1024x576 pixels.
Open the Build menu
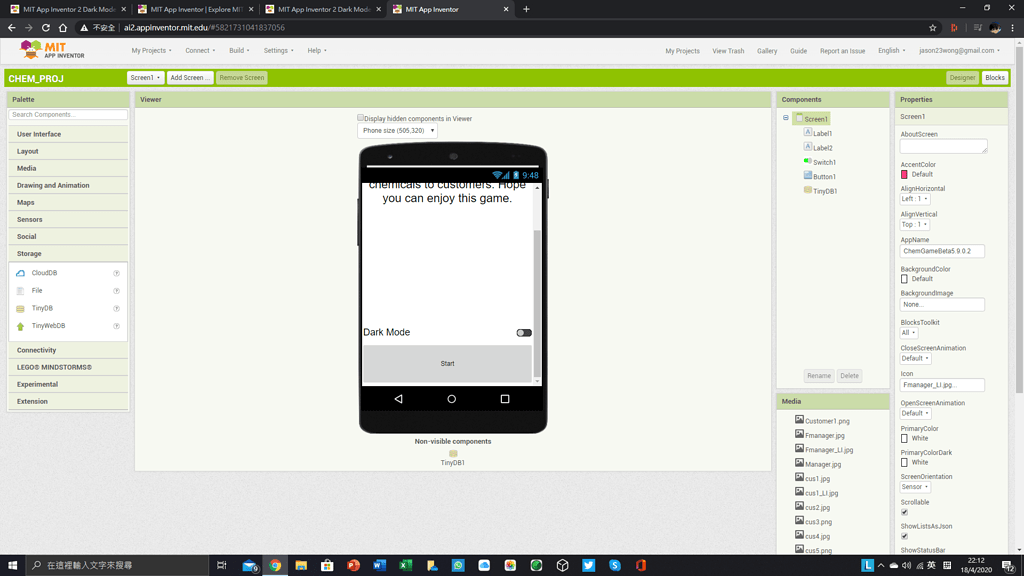[236, 49]
